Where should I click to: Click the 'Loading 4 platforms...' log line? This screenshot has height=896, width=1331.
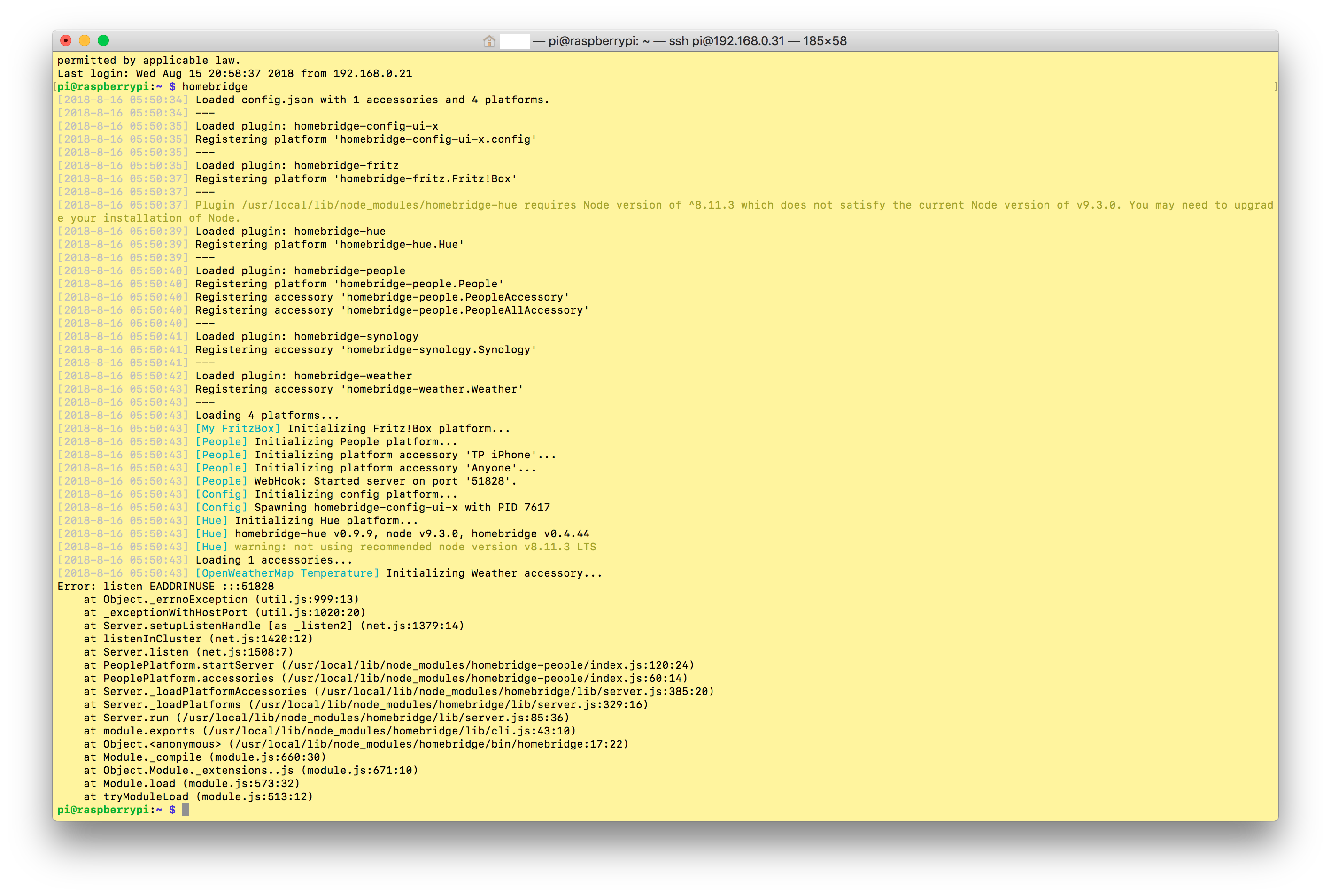coord(267,416)
